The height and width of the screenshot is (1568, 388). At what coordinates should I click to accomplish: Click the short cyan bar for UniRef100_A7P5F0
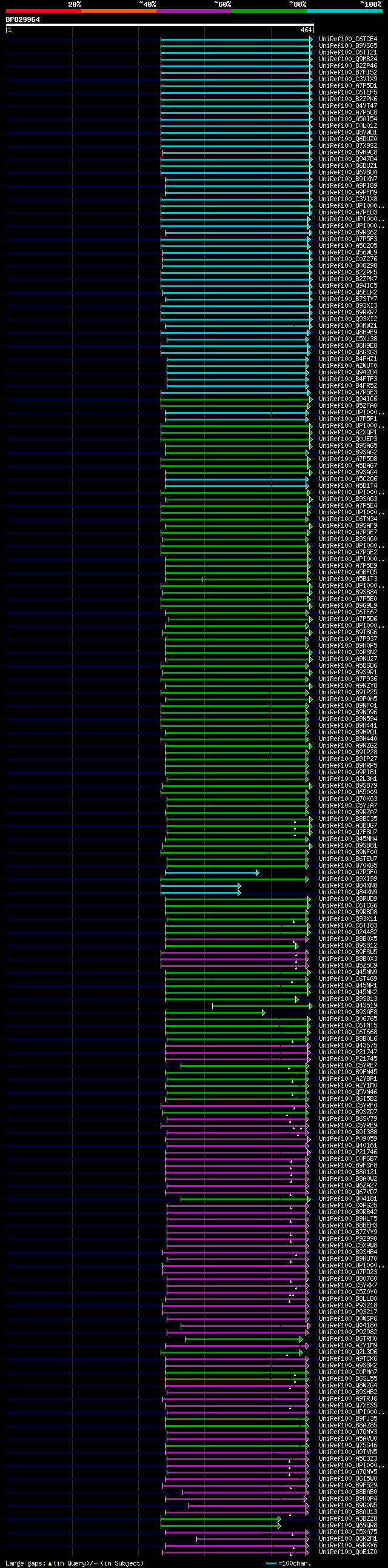[212, 873]
